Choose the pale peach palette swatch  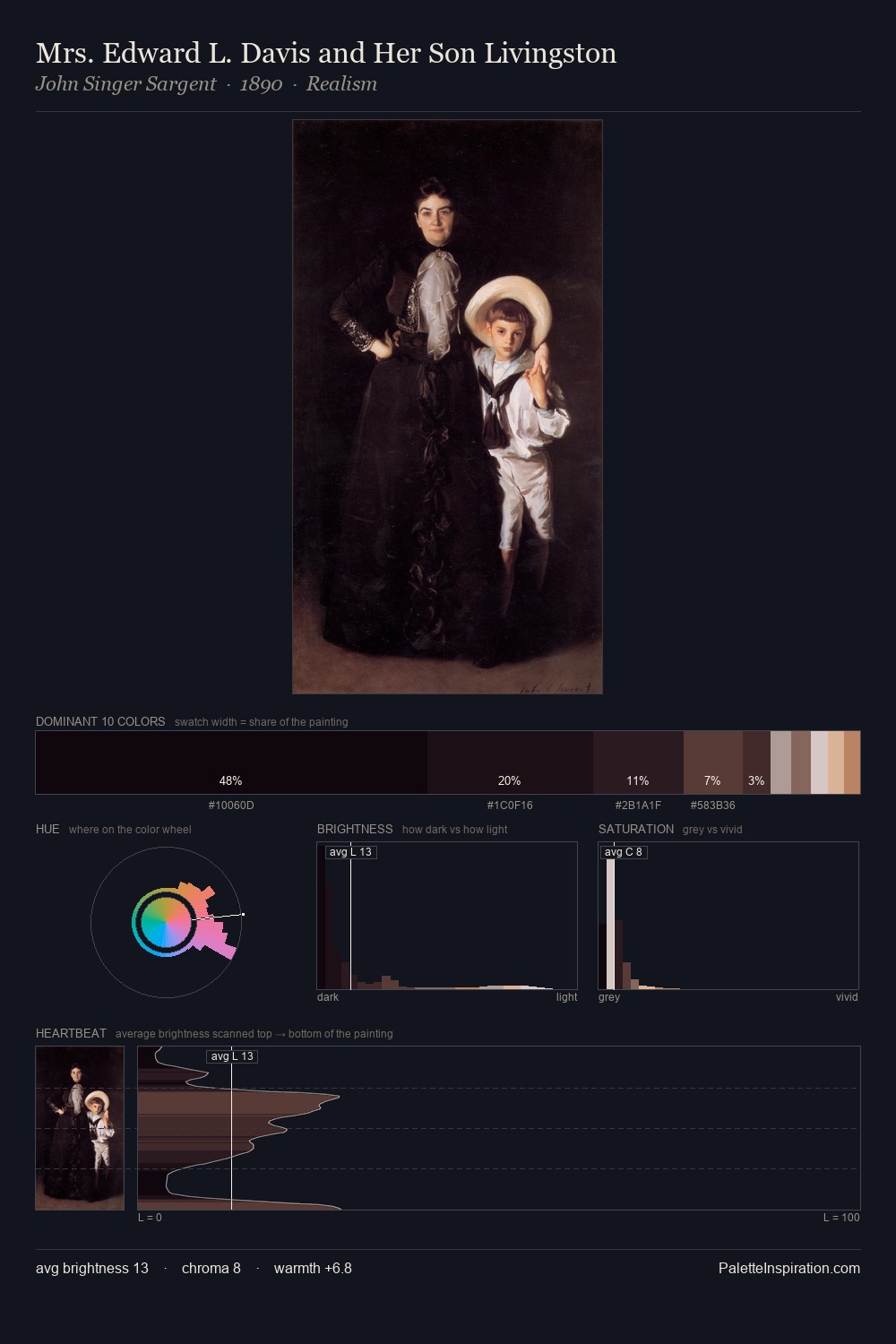coord(836,762)
